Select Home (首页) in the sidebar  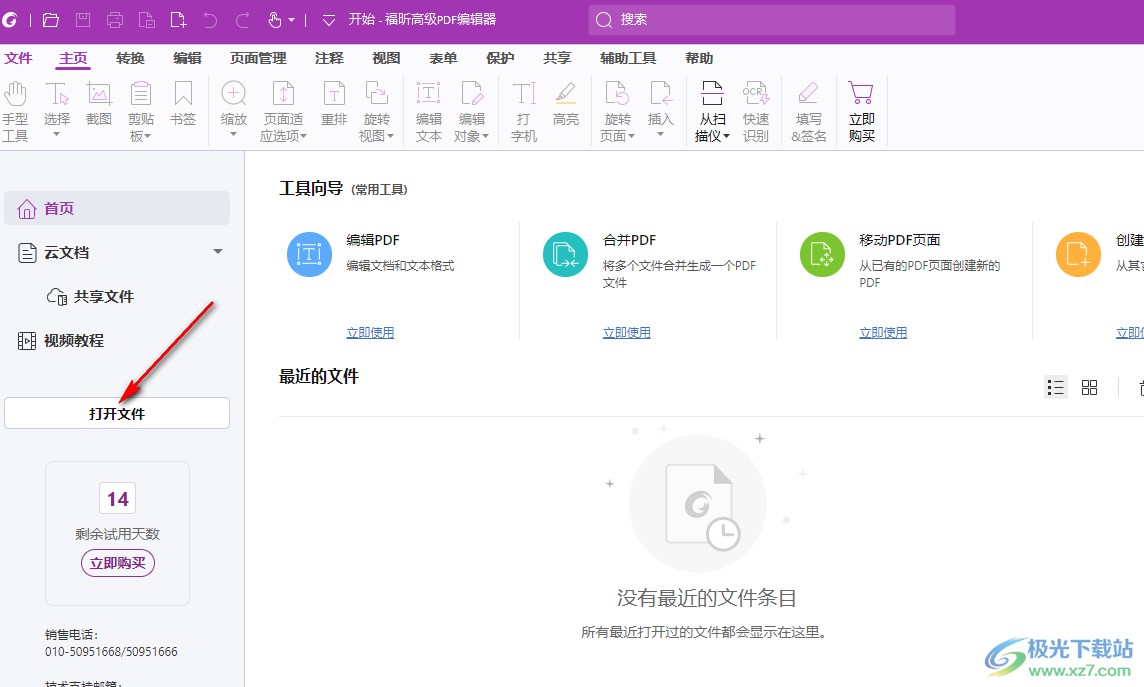pyautogui.click(x=117, y=209)
